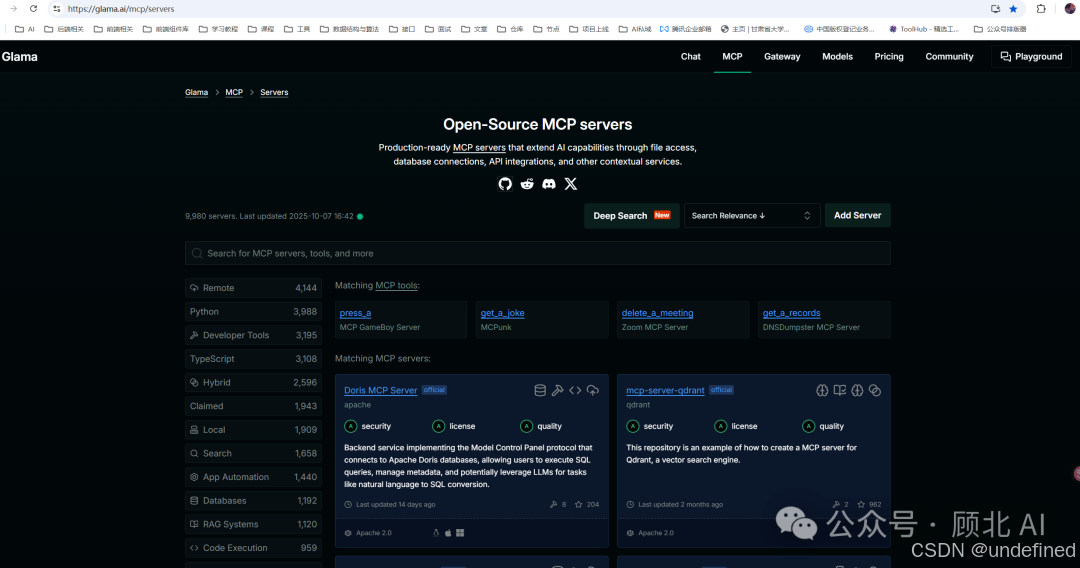Filter servers by Python
The width and height of the screenshot is (1080, 568).
[x=253, y=312]
